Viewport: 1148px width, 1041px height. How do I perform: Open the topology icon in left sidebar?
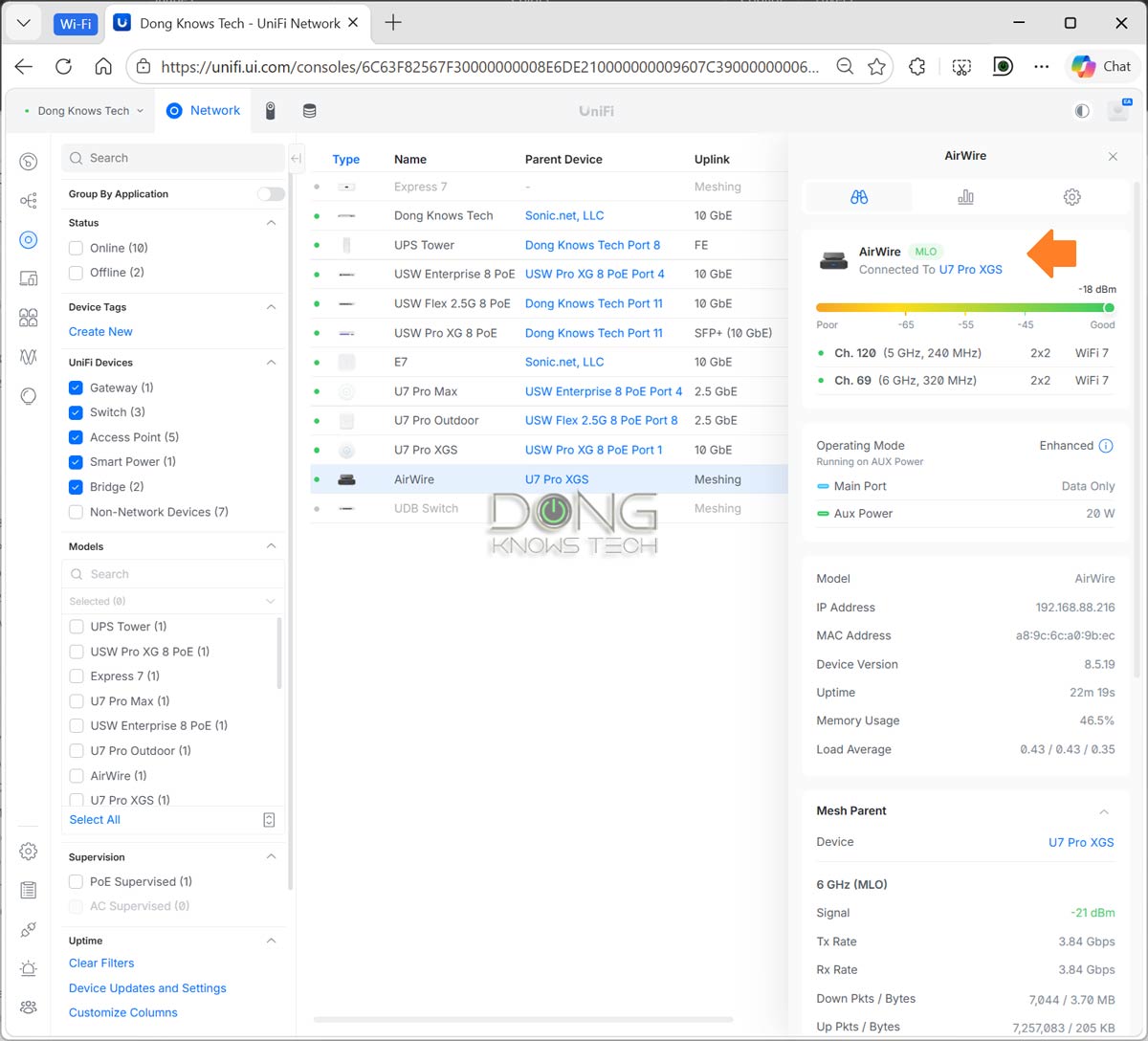click(x=29, y=201)
